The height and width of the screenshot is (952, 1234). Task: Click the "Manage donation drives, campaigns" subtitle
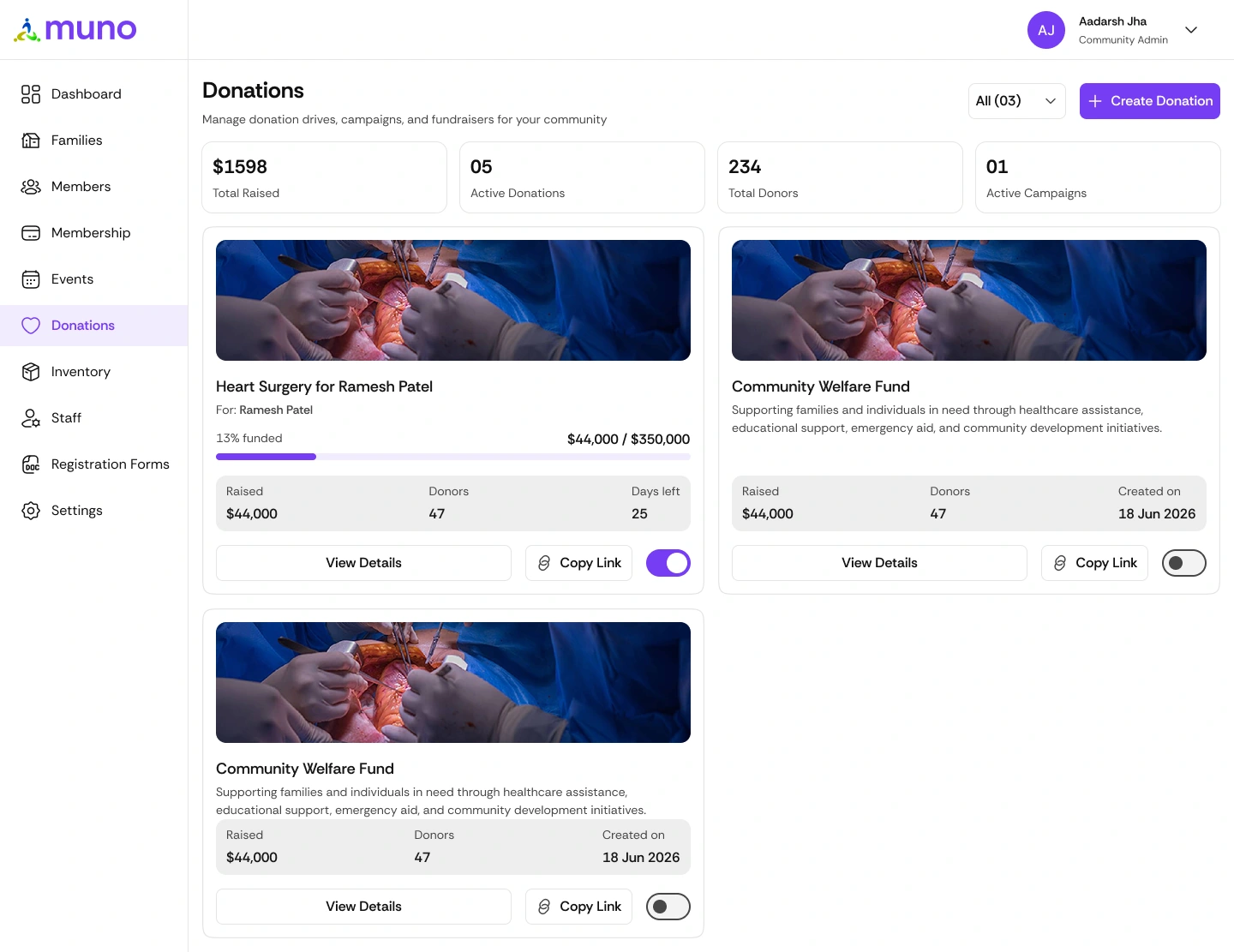pyautogui.click(x=404, y=119)
